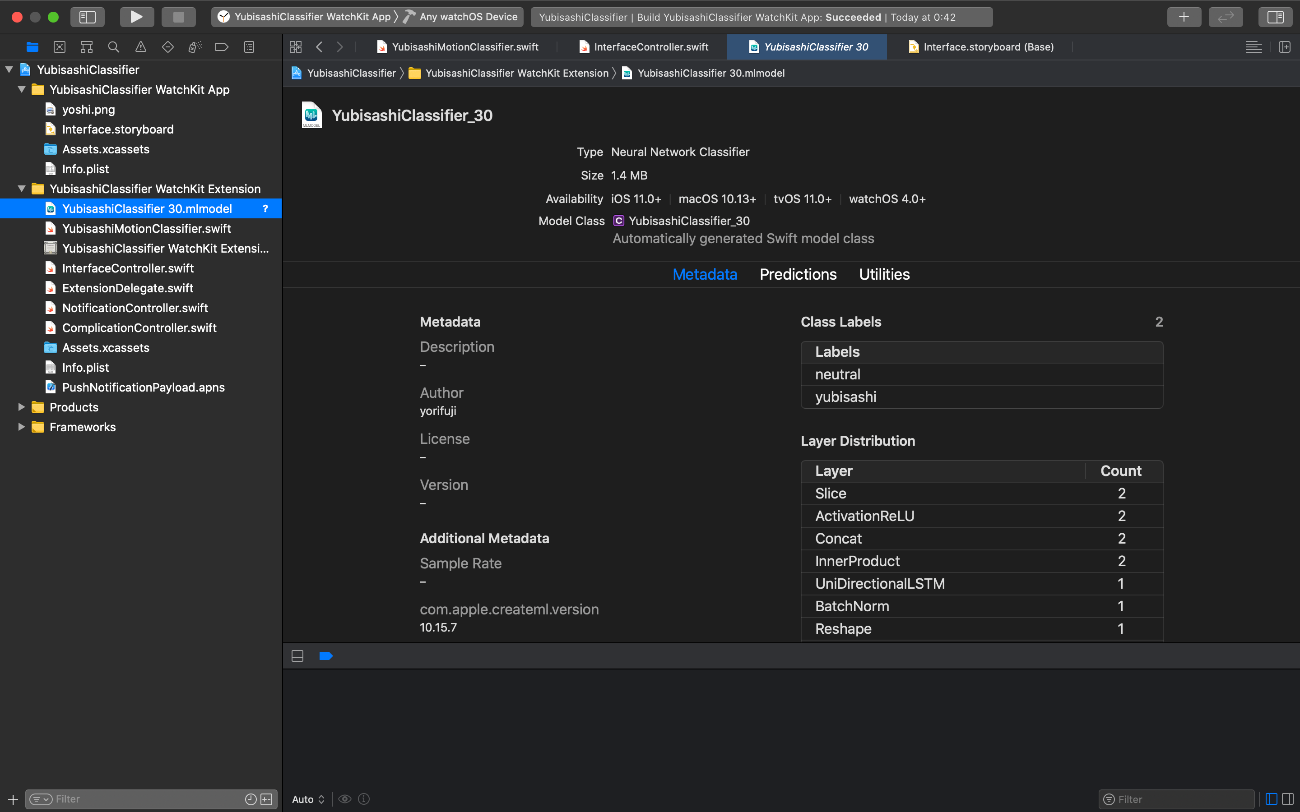Select ComplicationController.swift file

139,328
